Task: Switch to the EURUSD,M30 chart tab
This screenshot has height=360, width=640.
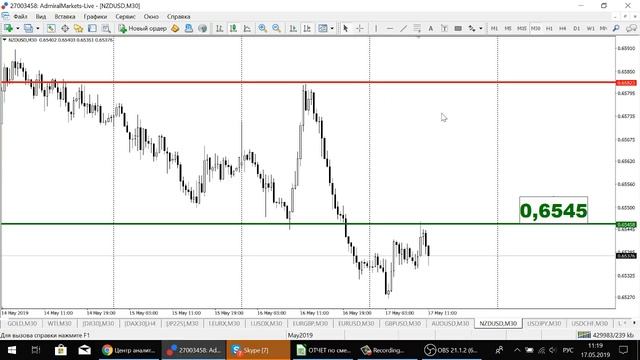Action: [356, 323]
